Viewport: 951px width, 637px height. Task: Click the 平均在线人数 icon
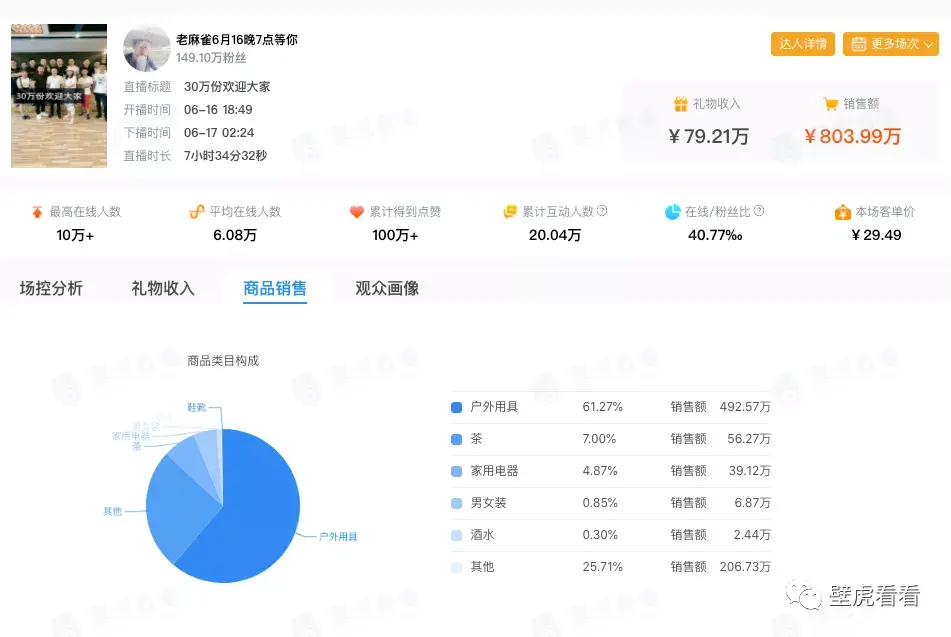[197, 212]
